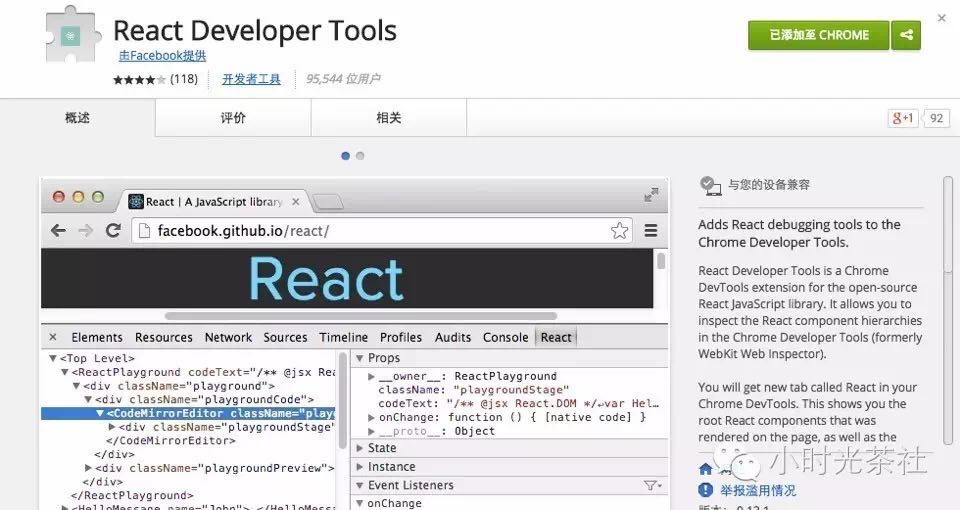Switch to the 相关 tab
Viewport: 960px width, 510px height.
[389, 118]
